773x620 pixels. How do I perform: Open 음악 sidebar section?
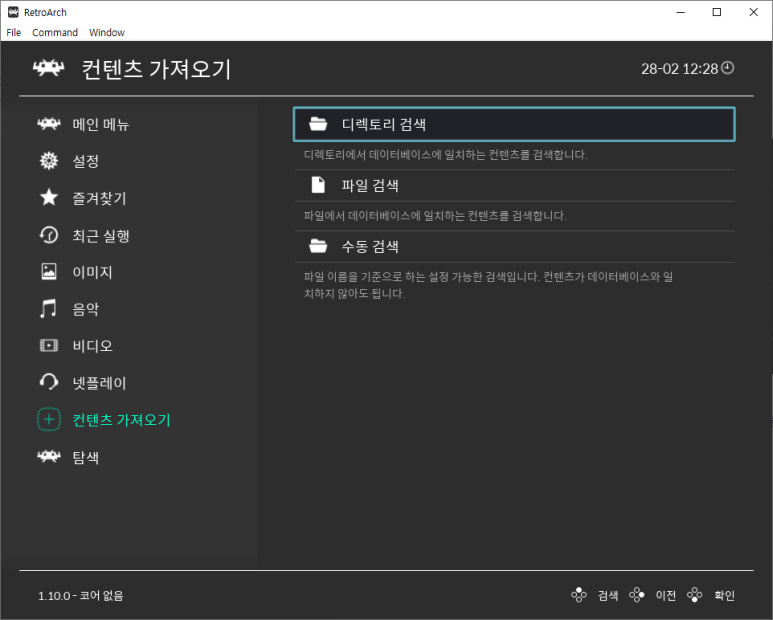click(86, 309)
